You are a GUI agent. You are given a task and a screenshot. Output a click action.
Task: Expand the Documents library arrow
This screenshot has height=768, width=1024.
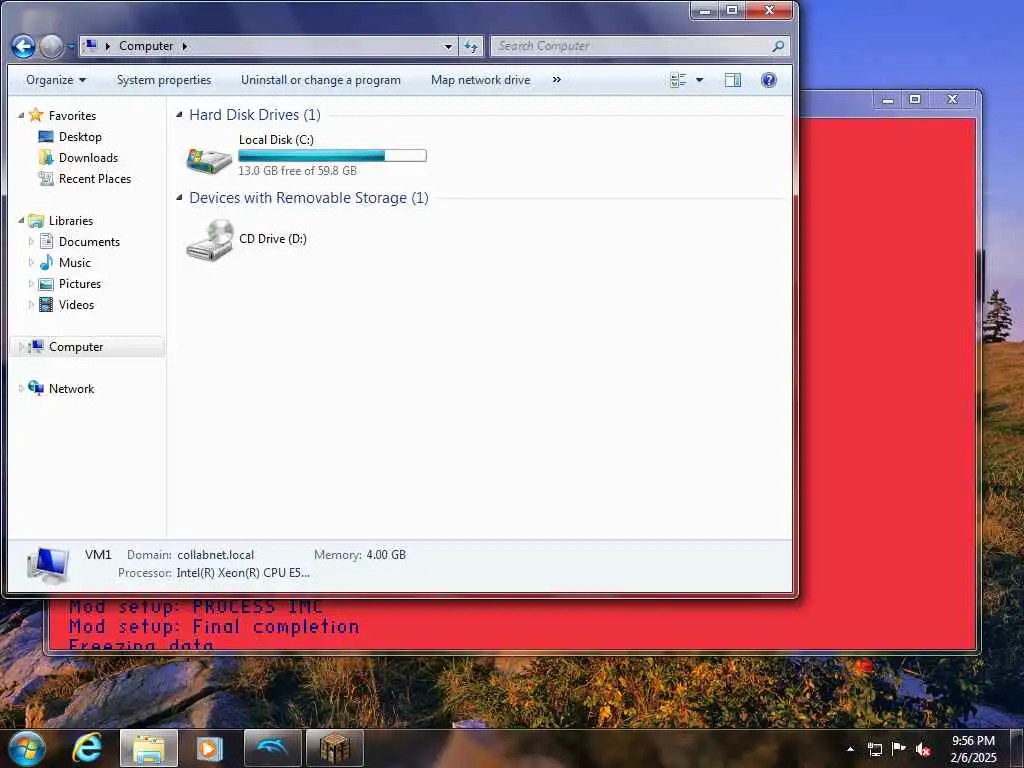pyautogui.click(x=31, y=242)
